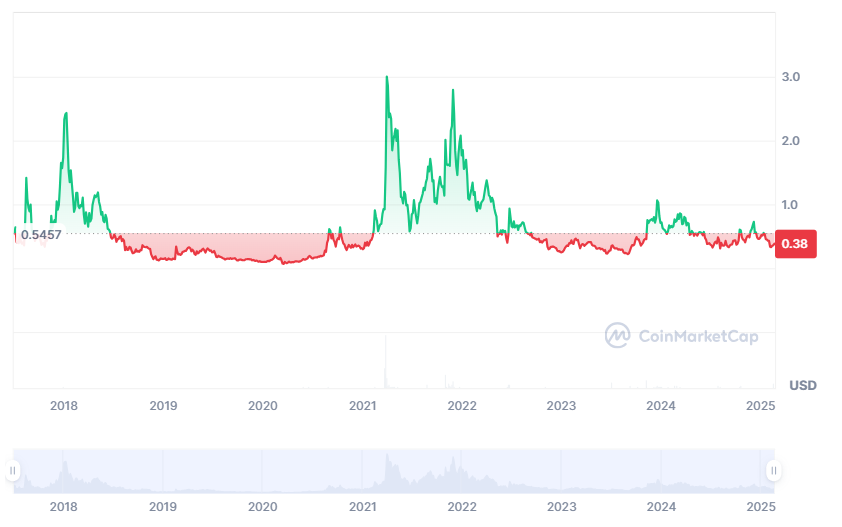Screen dimensions: 842x527
Task: Grab the right handle of range navigator
Action: (773, 470)
